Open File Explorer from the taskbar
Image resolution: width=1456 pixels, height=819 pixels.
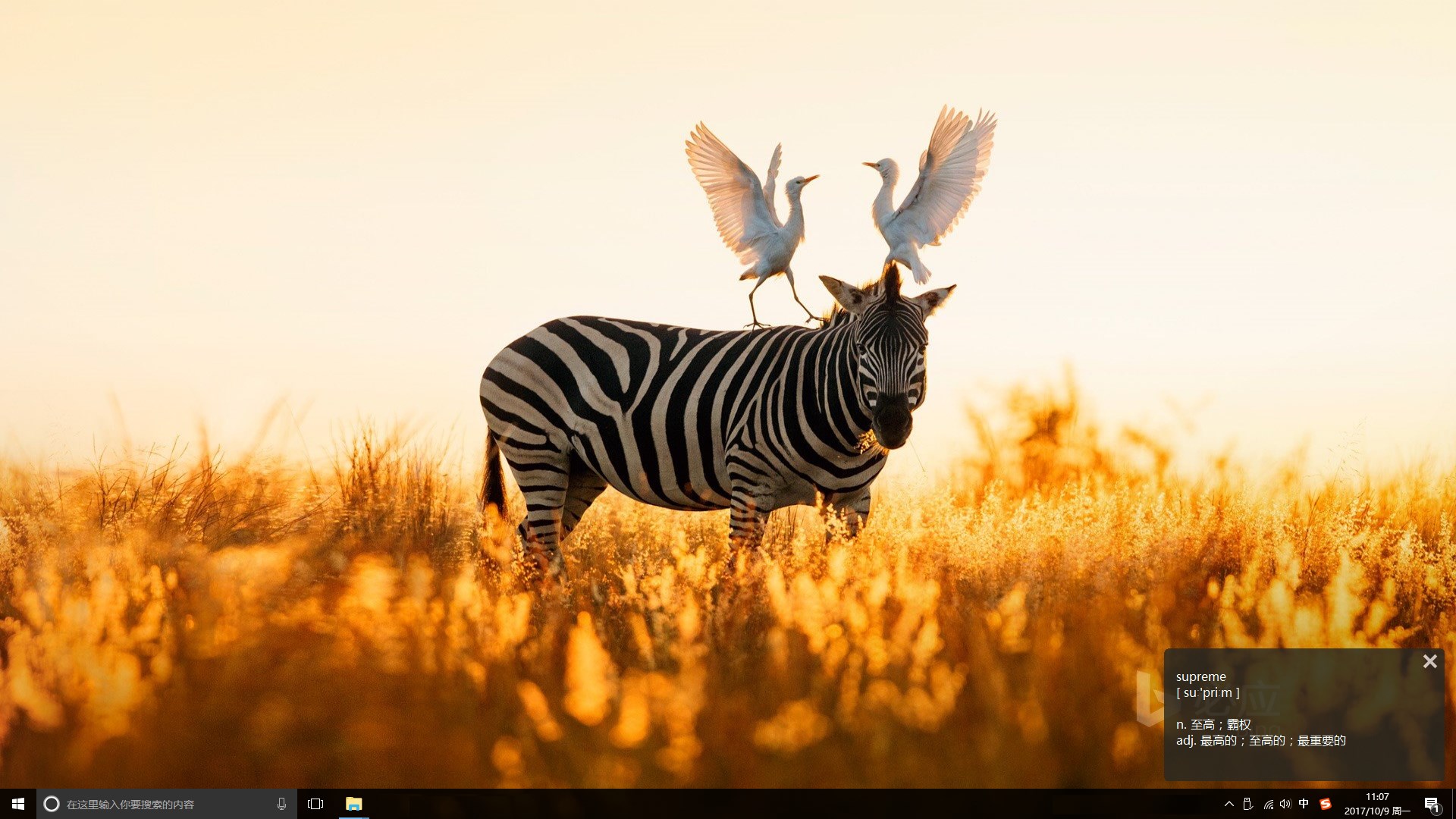pyautogui.click(x=353, y=804)
